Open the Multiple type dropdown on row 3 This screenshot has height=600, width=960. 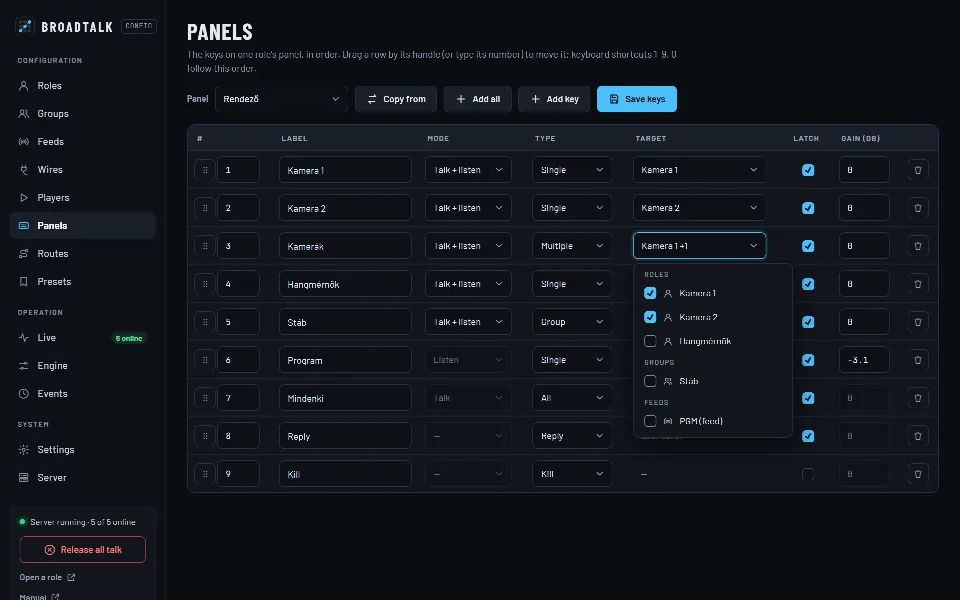(x=572, y=246)
